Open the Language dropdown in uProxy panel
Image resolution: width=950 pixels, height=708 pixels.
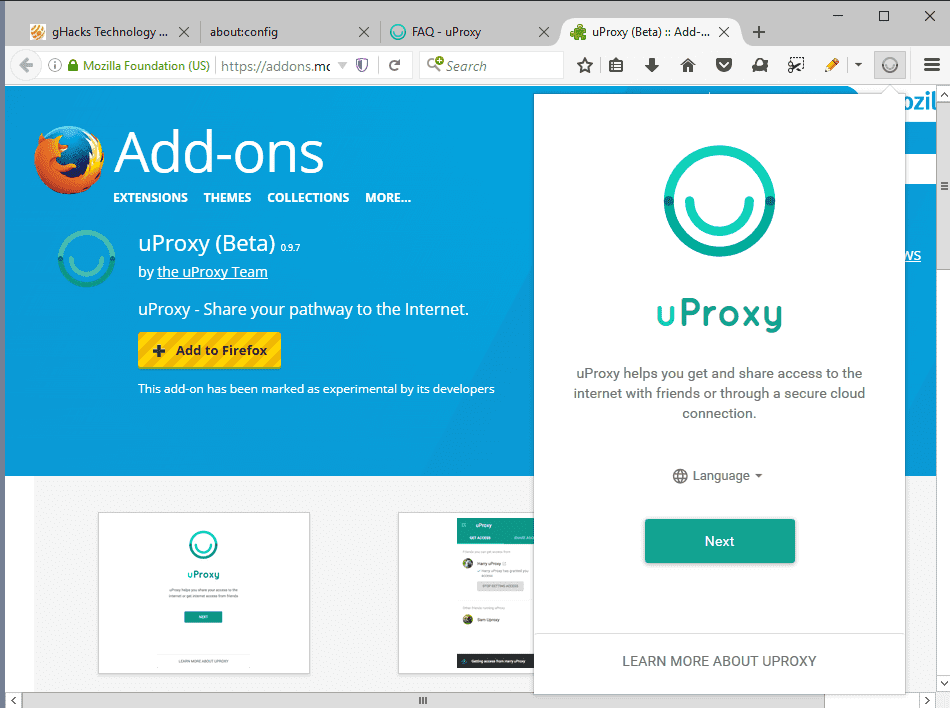[718, 476]
